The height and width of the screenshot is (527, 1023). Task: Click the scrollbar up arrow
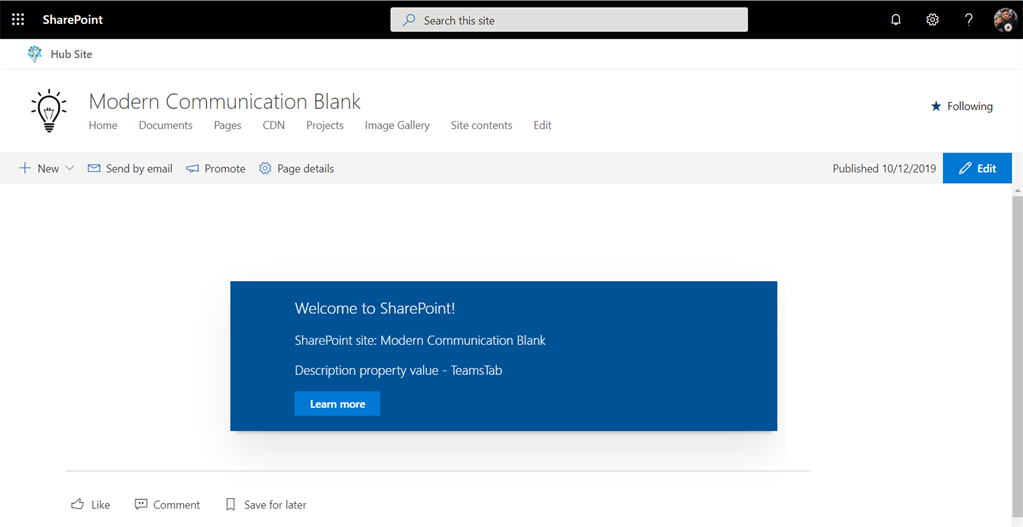1017,190
